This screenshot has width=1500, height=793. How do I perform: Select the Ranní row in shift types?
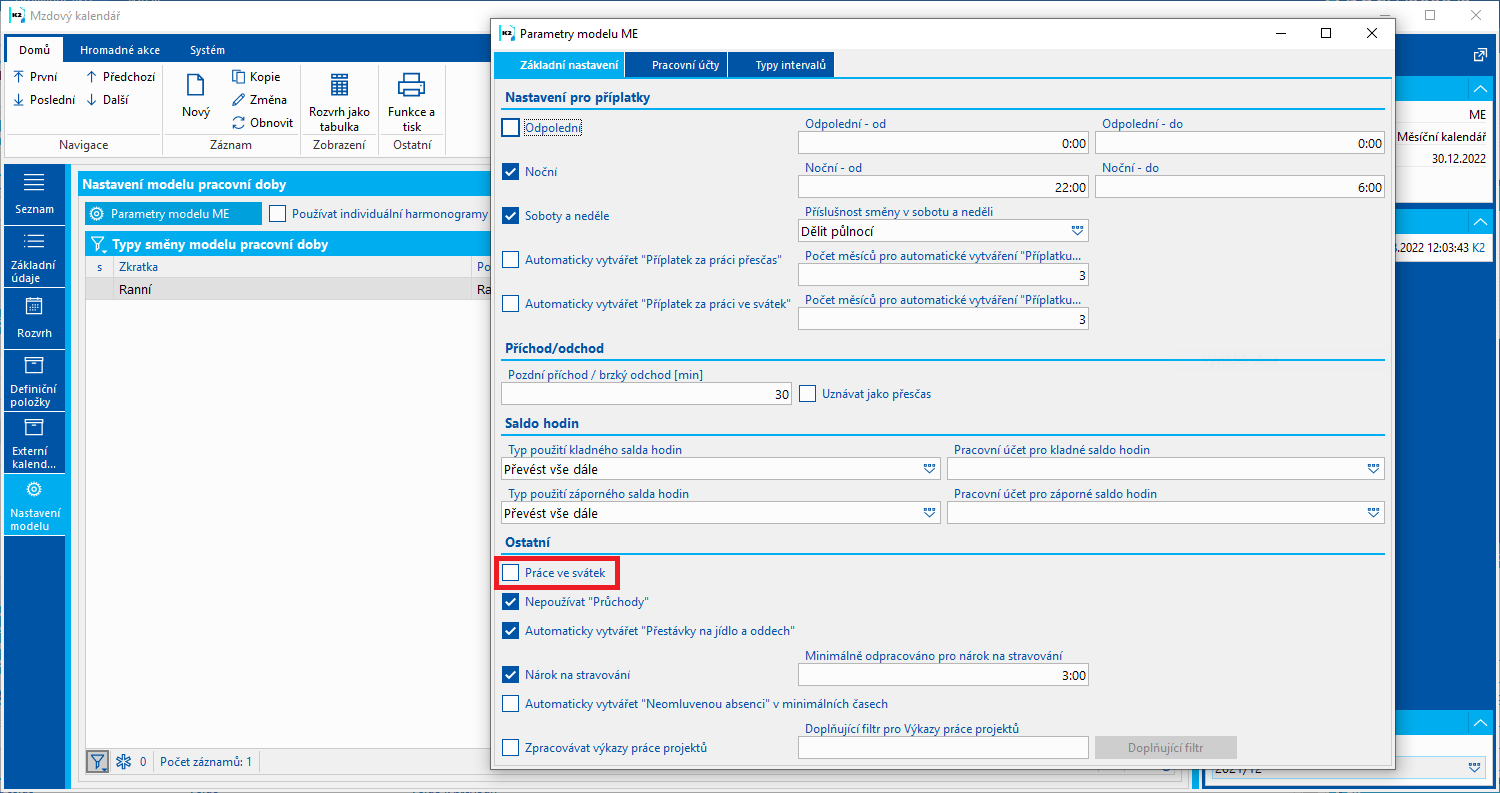click(x=288, y=290)
